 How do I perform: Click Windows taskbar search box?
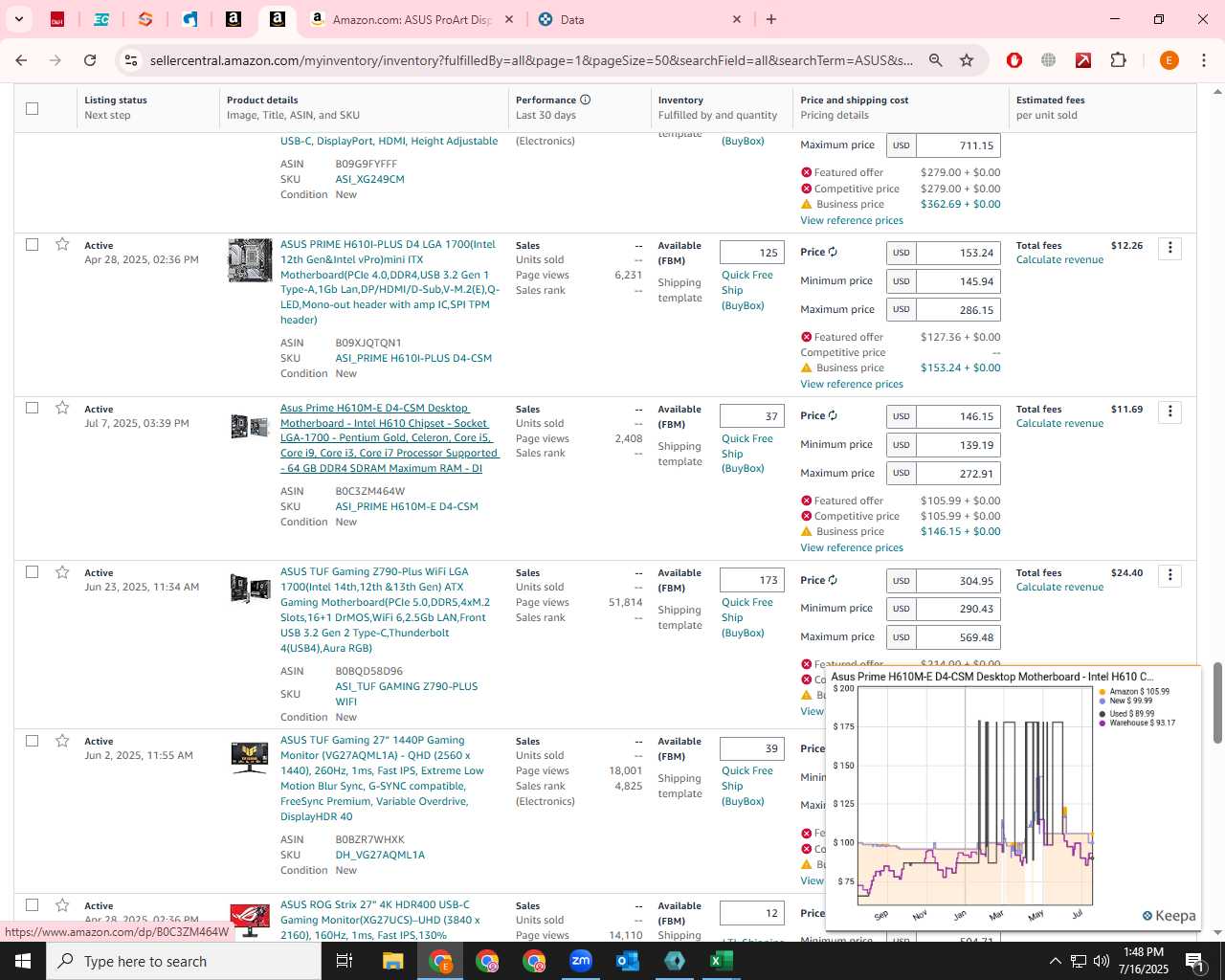(184, 961)
